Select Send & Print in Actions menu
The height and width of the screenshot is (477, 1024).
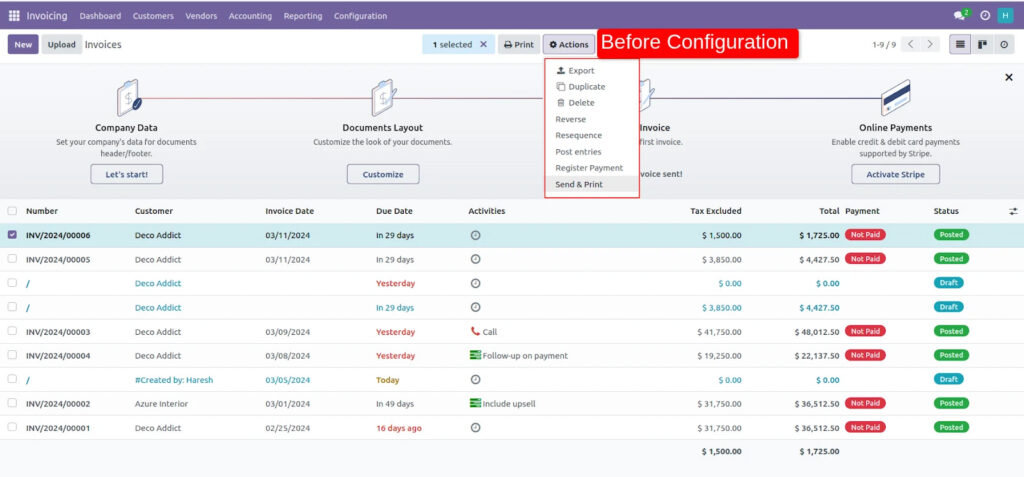(x=579, y=184)
